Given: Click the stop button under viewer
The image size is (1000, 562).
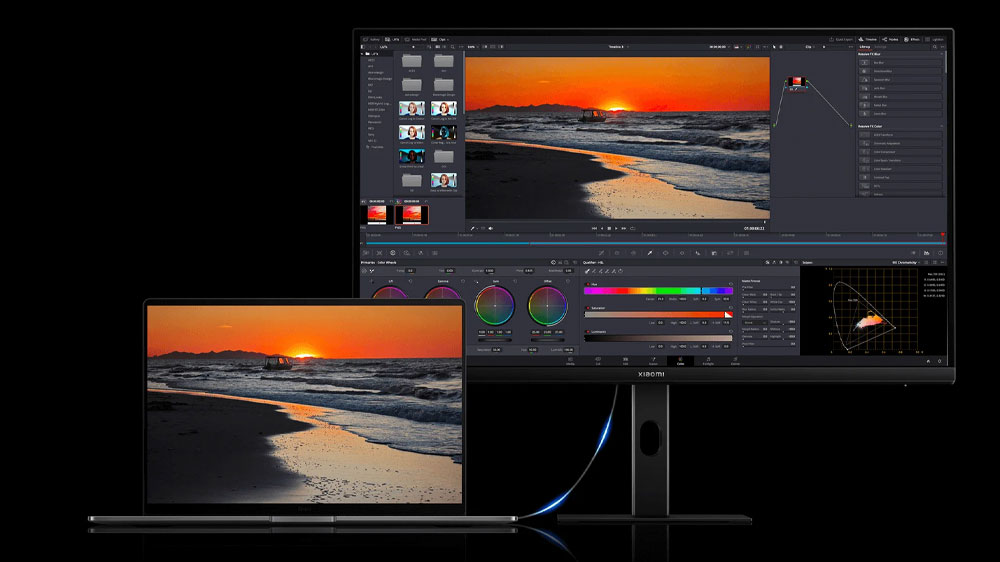Looking at the screenshot, I should coord(609,228).
